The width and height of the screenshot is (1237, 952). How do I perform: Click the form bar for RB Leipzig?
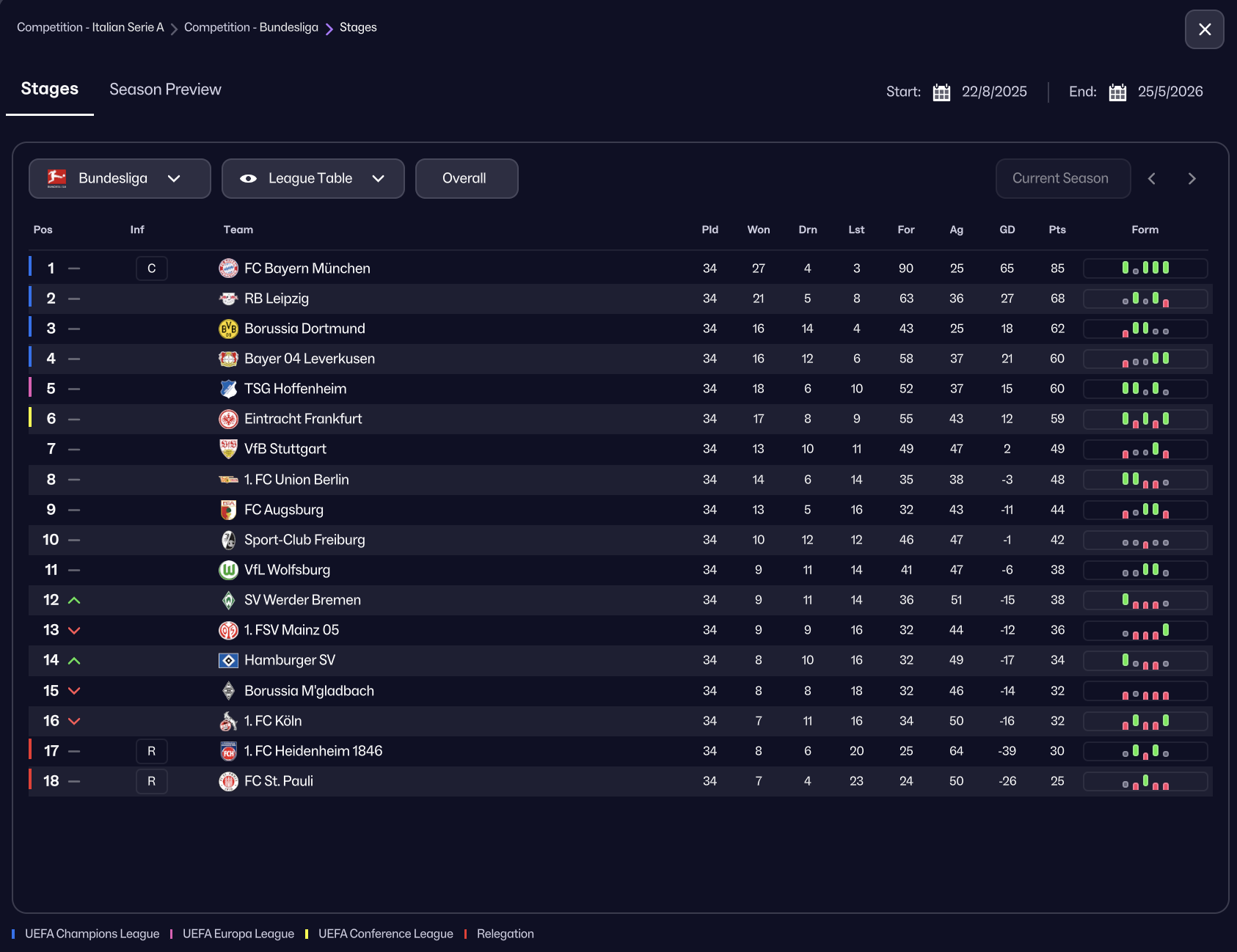tap(1145, 299)
